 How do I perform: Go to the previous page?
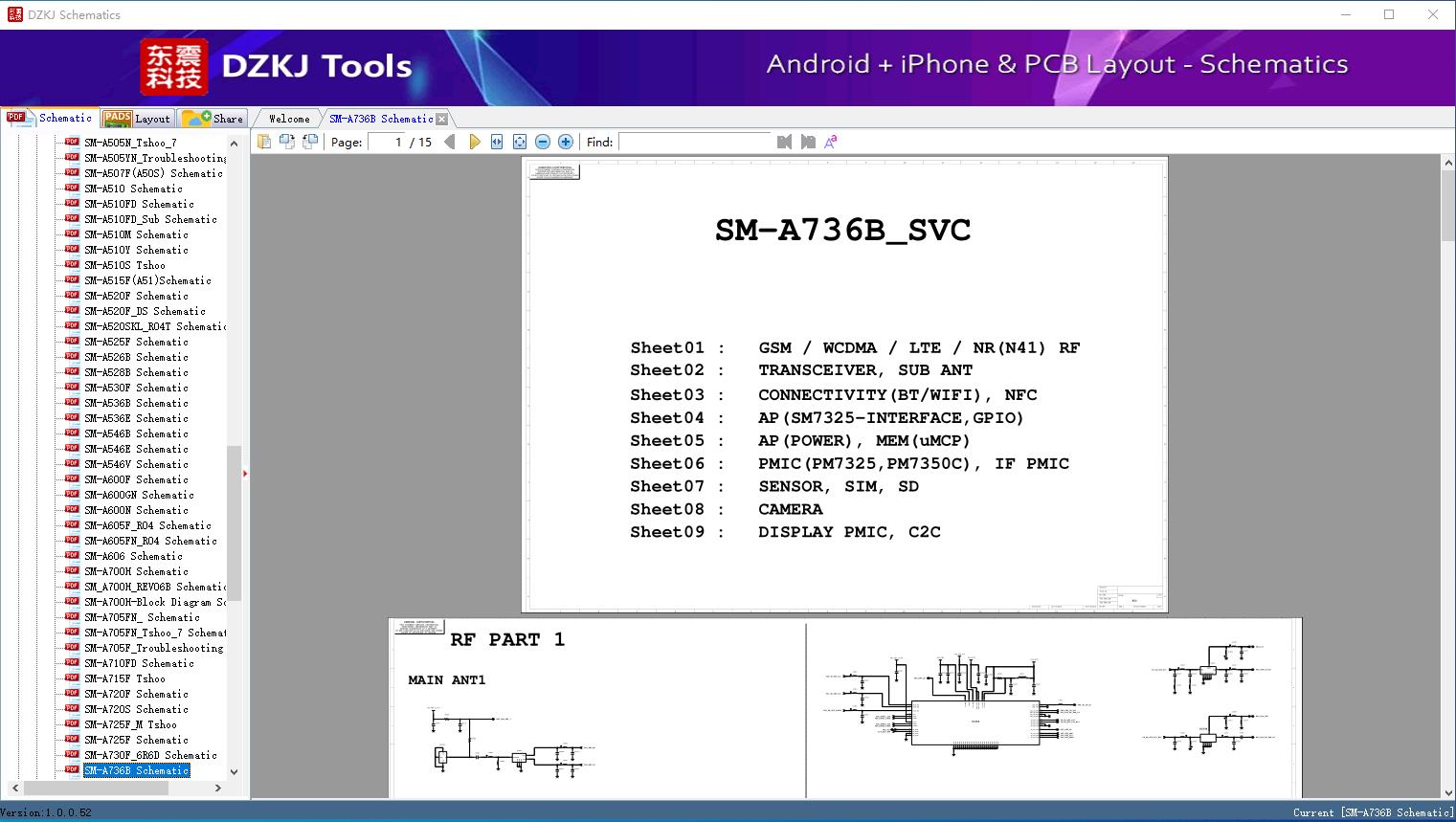coord(450,142)
